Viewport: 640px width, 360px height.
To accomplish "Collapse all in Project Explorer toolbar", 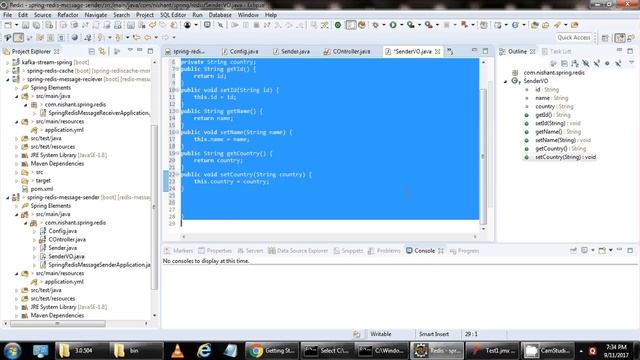I will pos(91,51).
